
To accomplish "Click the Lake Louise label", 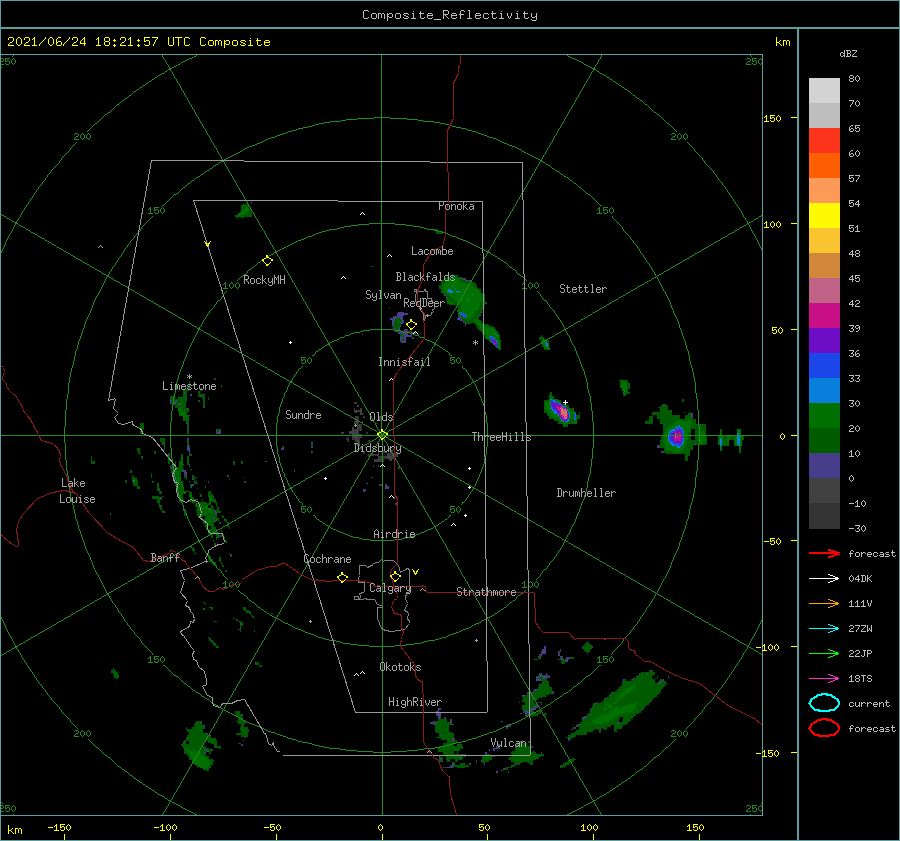I will click(x=77, y=491).
